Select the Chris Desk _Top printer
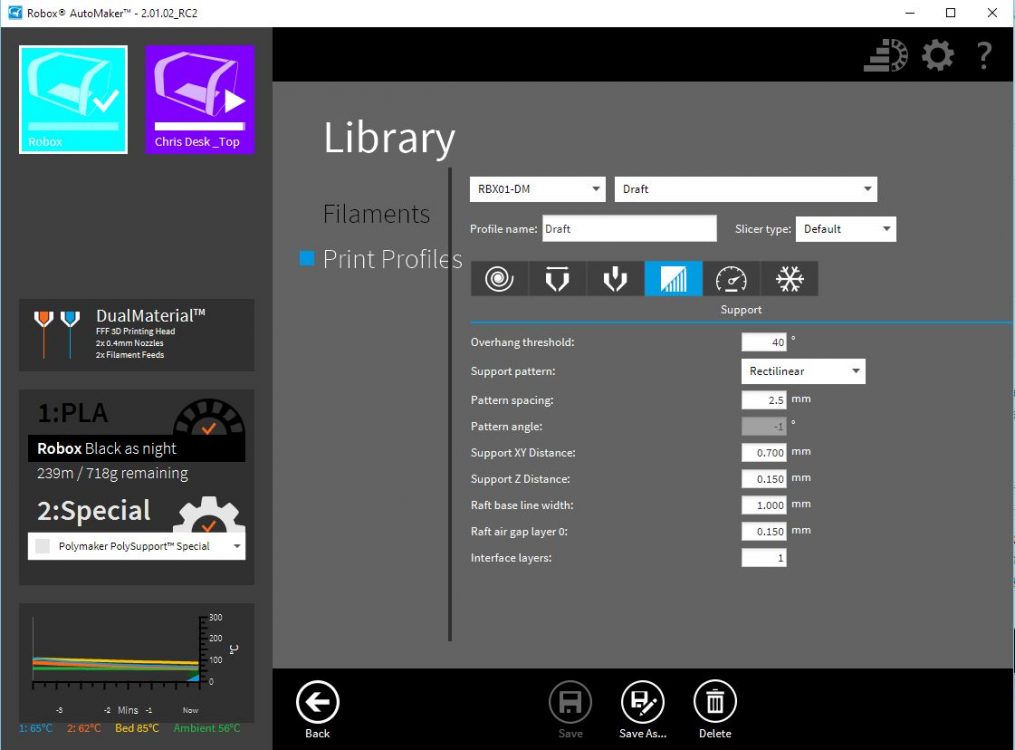Image resolution: width=1015 pixels, height=750 pixels. click(x=200, y=99)
